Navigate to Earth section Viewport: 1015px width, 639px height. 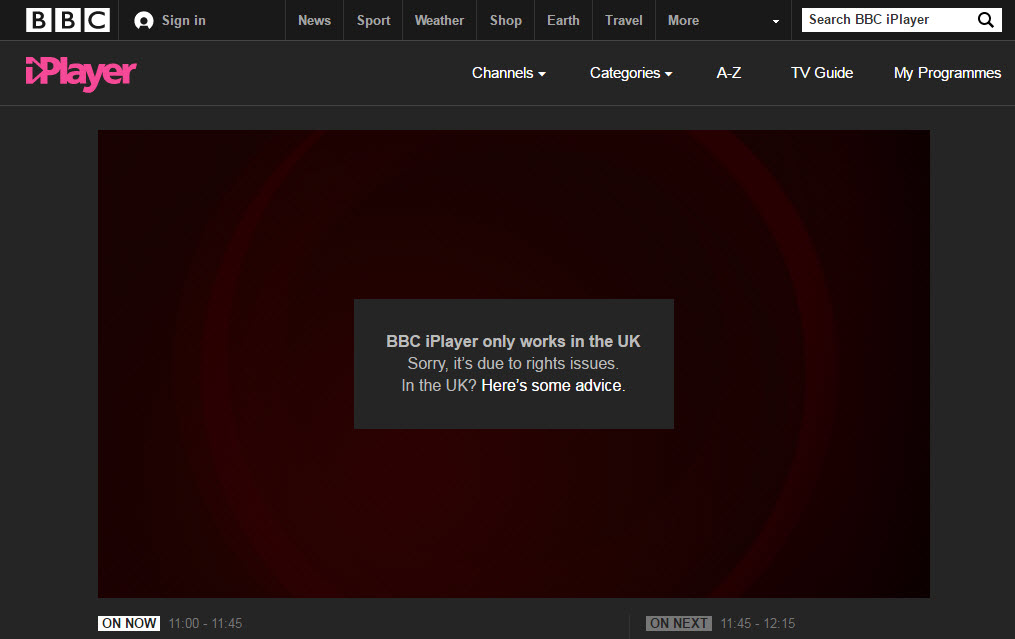(x=563, y=20)
